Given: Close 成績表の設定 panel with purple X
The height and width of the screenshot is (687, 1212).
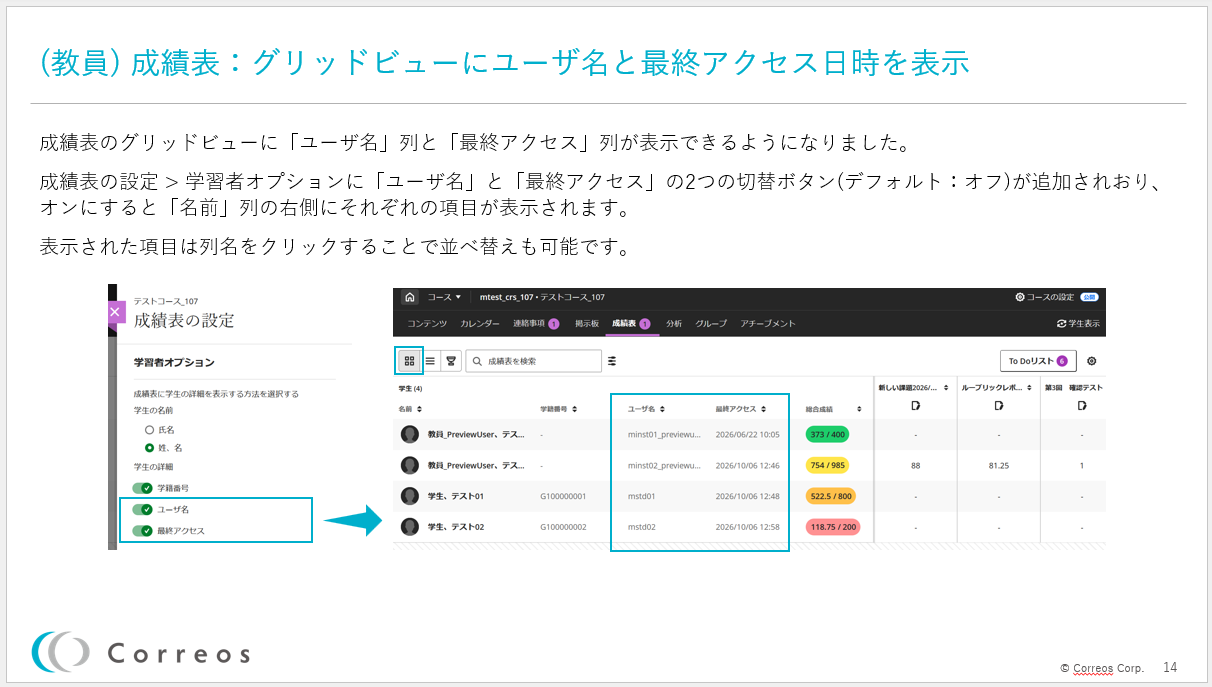Looking at the screenshot, I should [114, 312].
